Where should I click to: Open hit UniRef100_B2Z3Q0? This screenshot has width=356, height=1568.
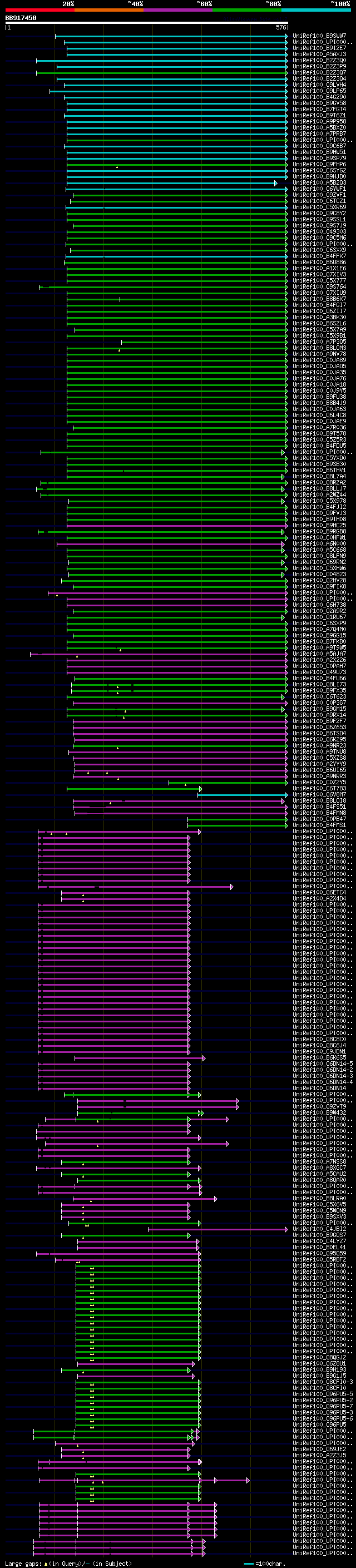tap(319, 60)
